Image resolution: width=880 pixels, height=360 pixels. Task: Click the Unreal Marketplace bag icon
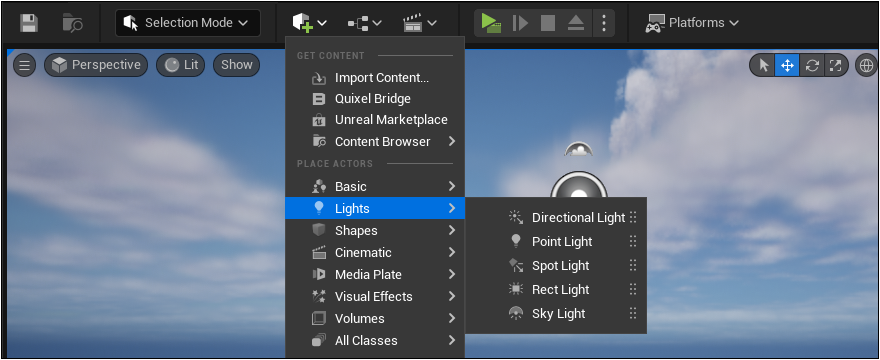point(319,120)
